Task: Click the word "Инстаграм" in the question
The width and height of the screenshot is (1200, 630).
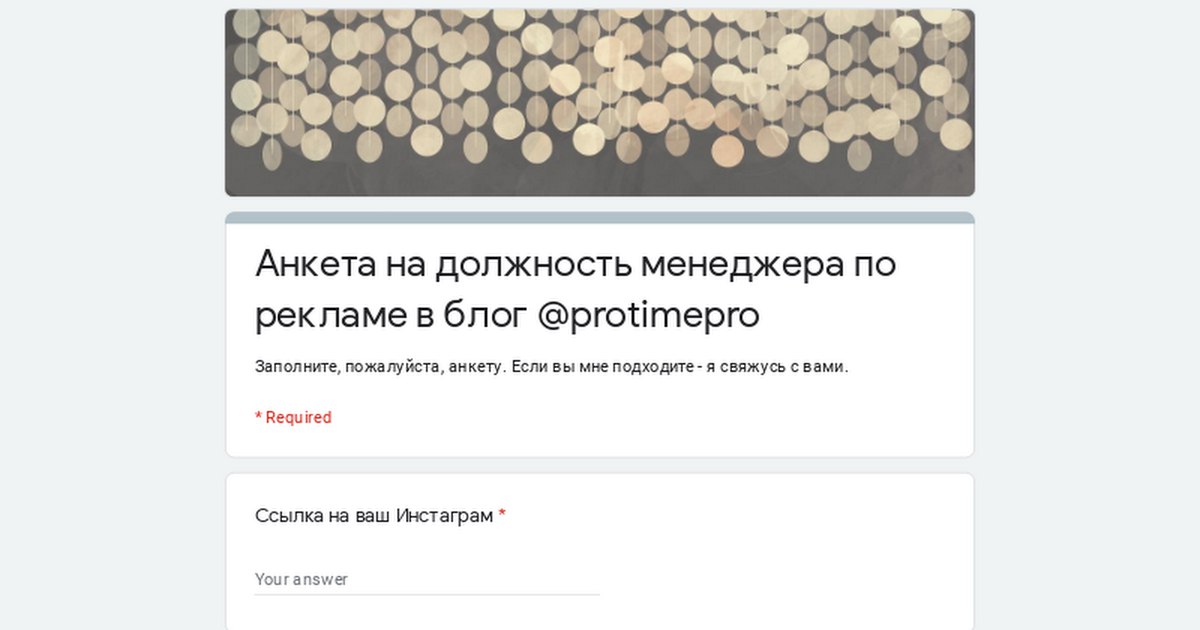Action: (x=445, y=516)
